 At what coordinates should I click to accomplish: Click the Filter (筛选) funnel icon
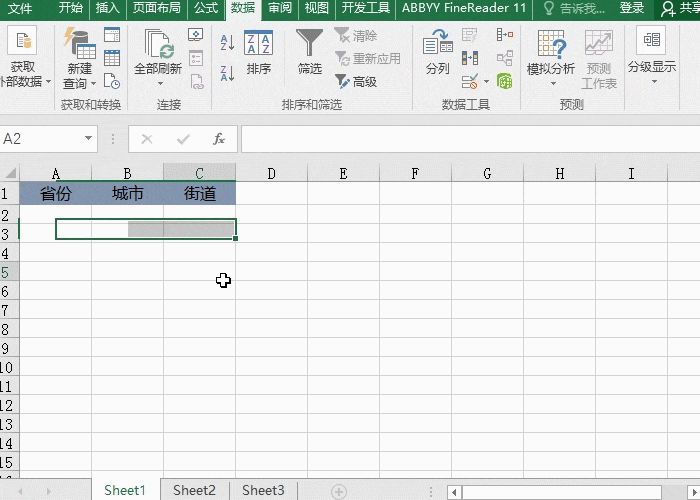tap(310, 44)
